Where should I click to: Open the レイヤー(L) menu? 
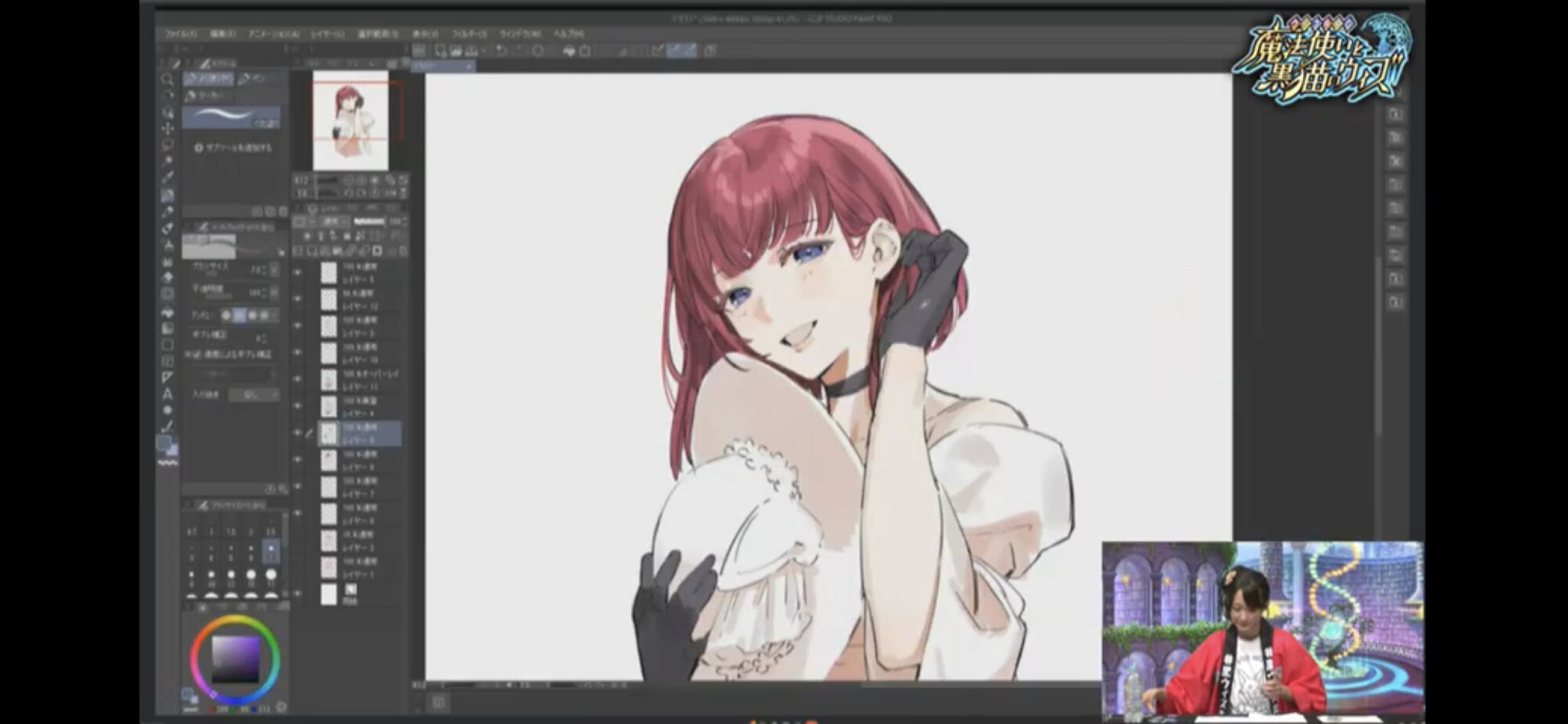click(x=328, y=34)
